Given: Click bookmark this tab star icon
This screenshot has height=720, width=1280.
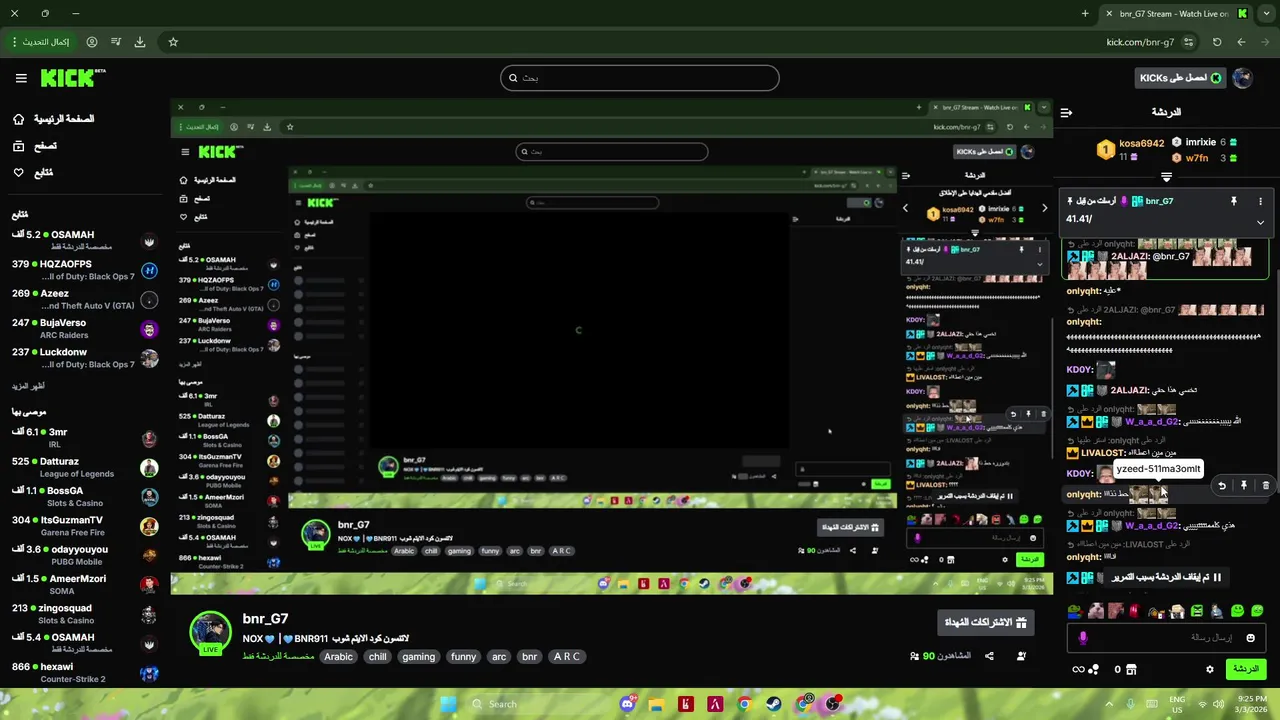Looking at the screenshot, I should [x=173, y=42].
